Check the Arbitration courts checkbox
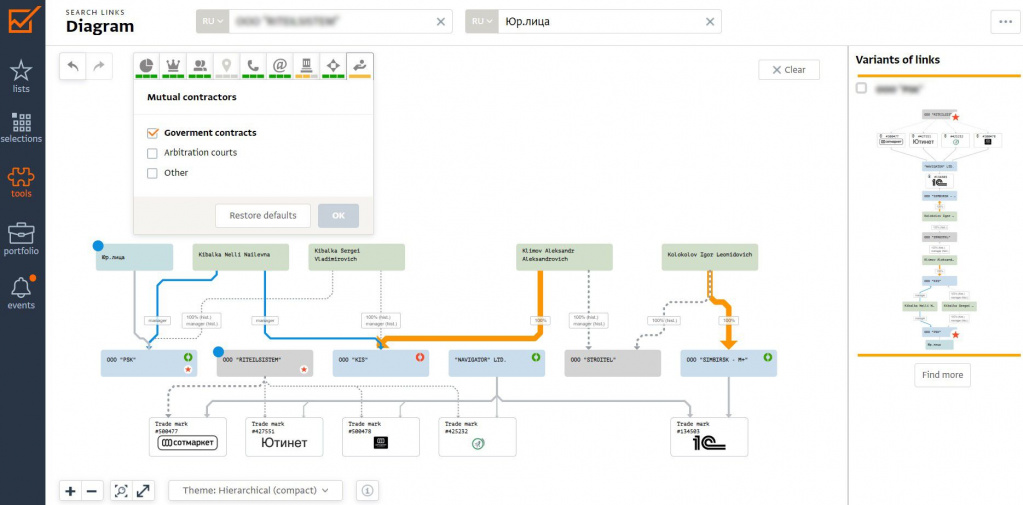1023x505 pixels. pyautogui.click(x=153, y=153)
